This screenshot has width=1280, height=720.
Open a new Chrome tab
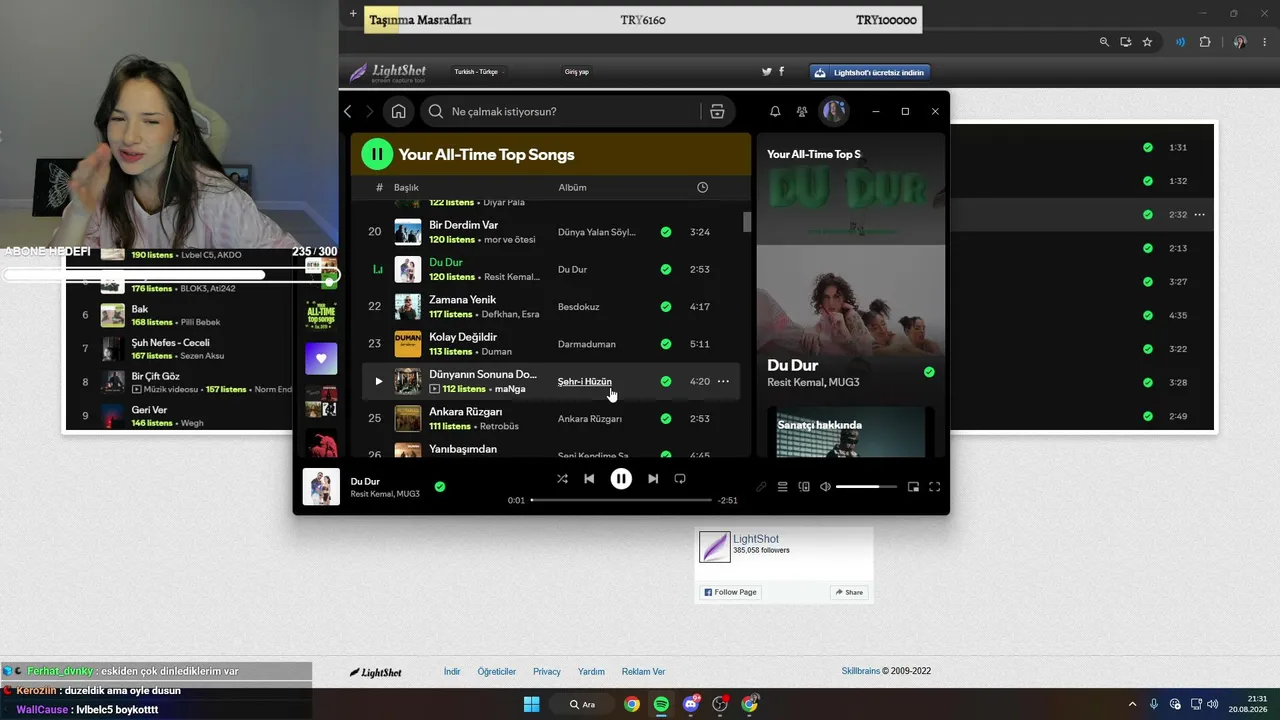pyautogui.click(x=353, y=14)
